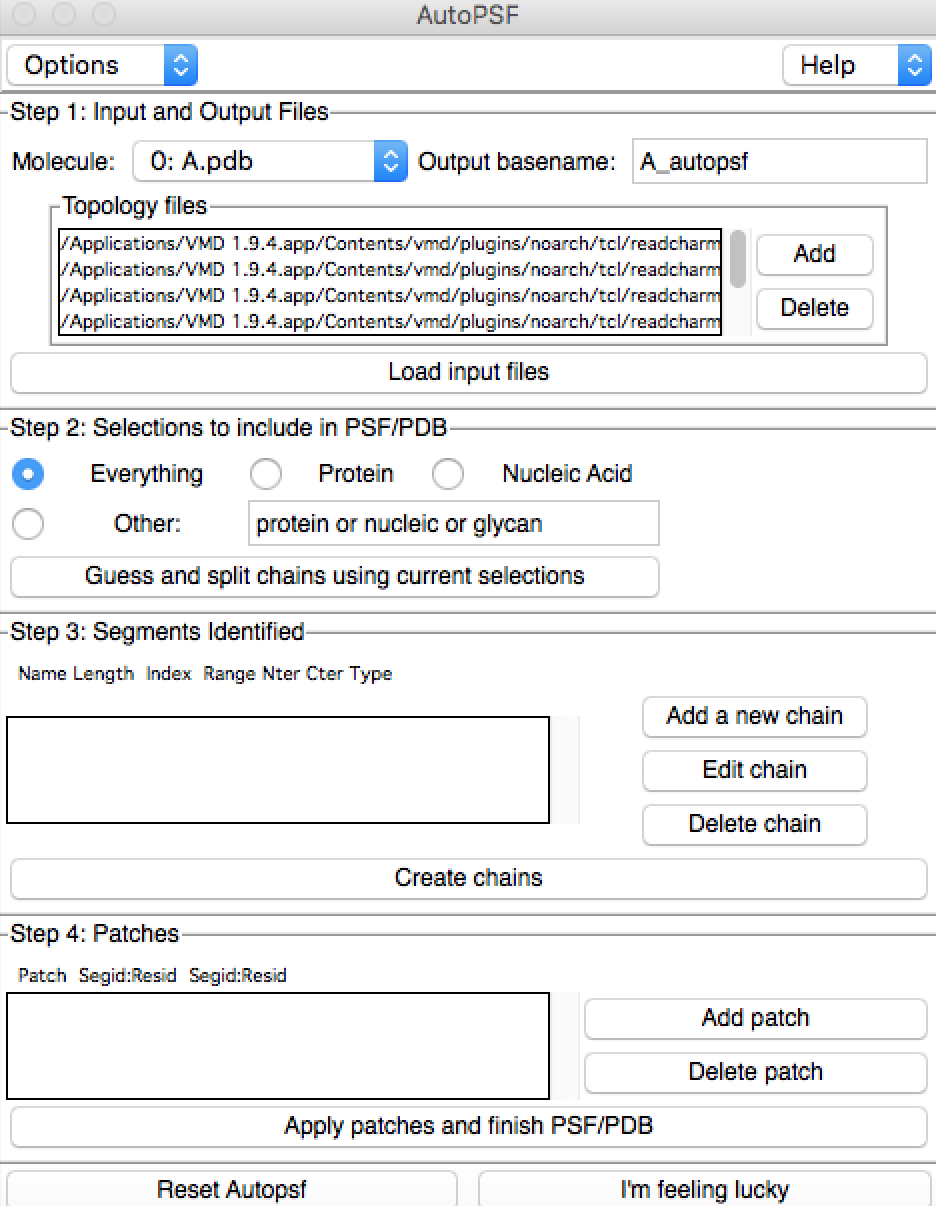Viewport: 936px width, 1206px height.
Task: Open the Options dropdown menu
Action: click(102, 66)
